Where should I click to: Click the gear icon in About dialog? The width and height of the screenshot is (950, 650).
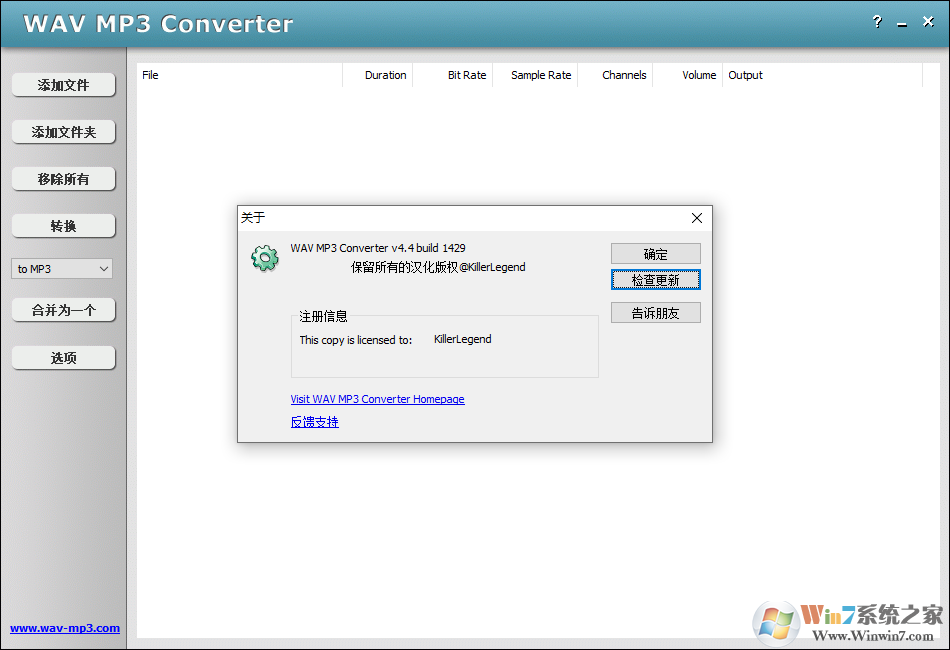pyautogui.click(x=265, y=259)
